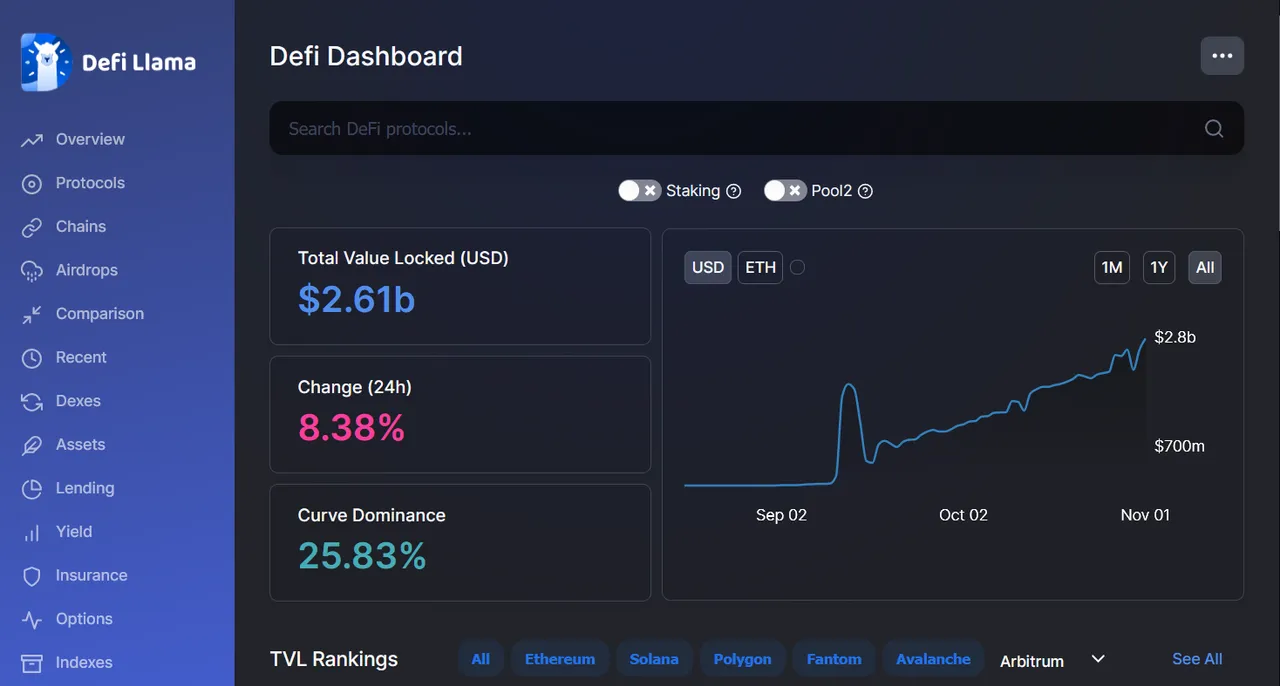Filter TVL Rankings by Ethereum
The image size is (1280, 686).
[560, 659]
